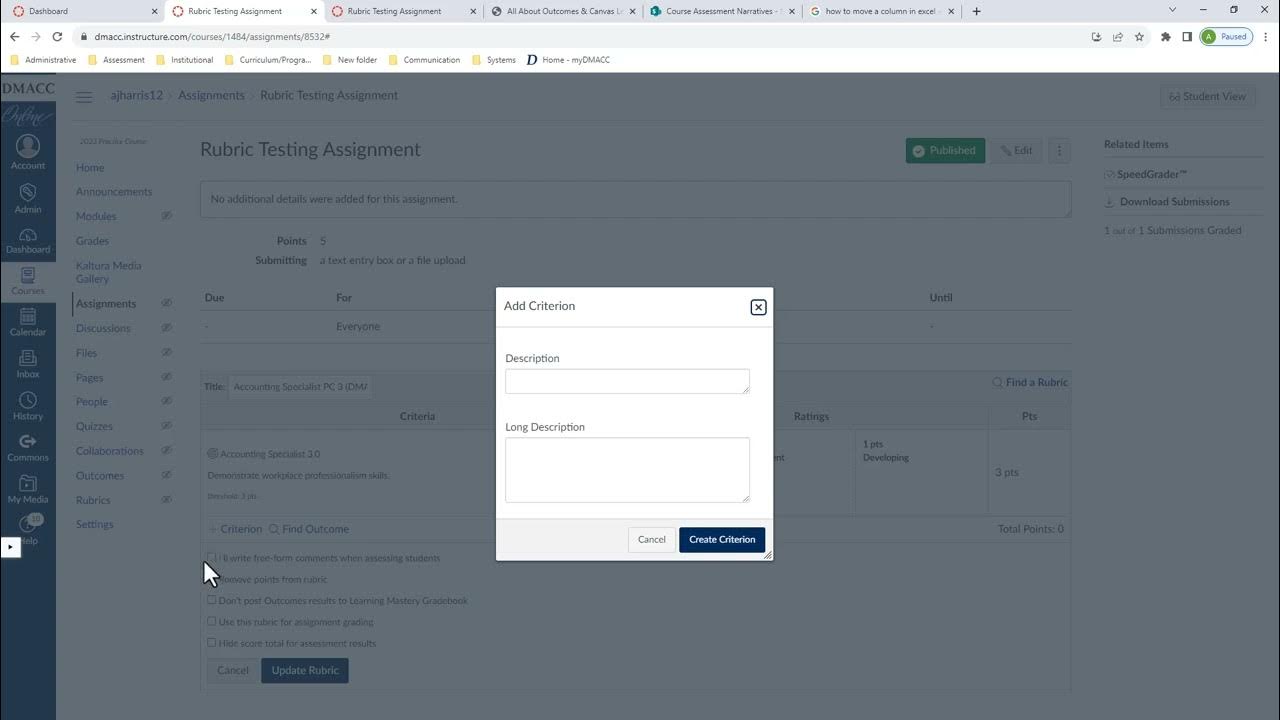Click the Update Rubric button
Screen dimensions: 1280x720
tap(305, 671)
